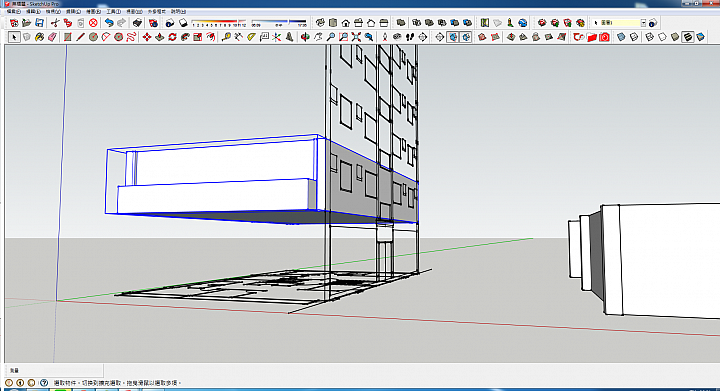Select the Tape Measure tool
The width and height of the screenshot is (720, 391).
tap(226, 37)
